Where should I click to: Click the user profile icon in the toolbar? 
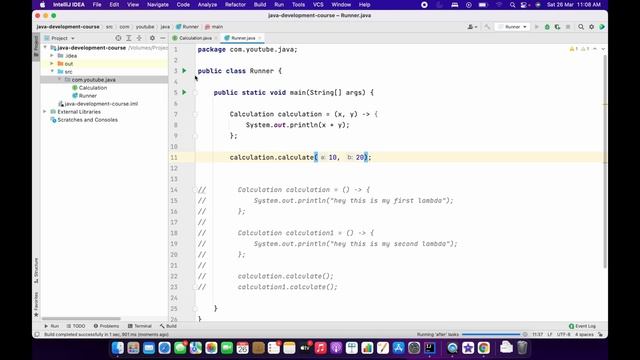(x=472, y=27)
